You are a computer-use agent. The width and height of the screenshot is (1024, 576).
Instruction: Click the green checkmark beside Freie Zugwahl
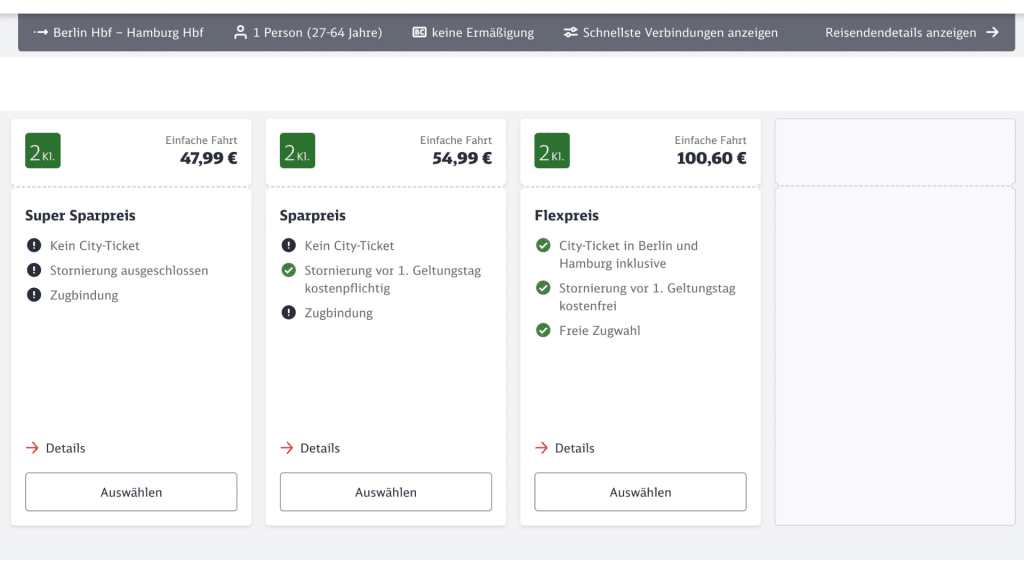(544, 330)
